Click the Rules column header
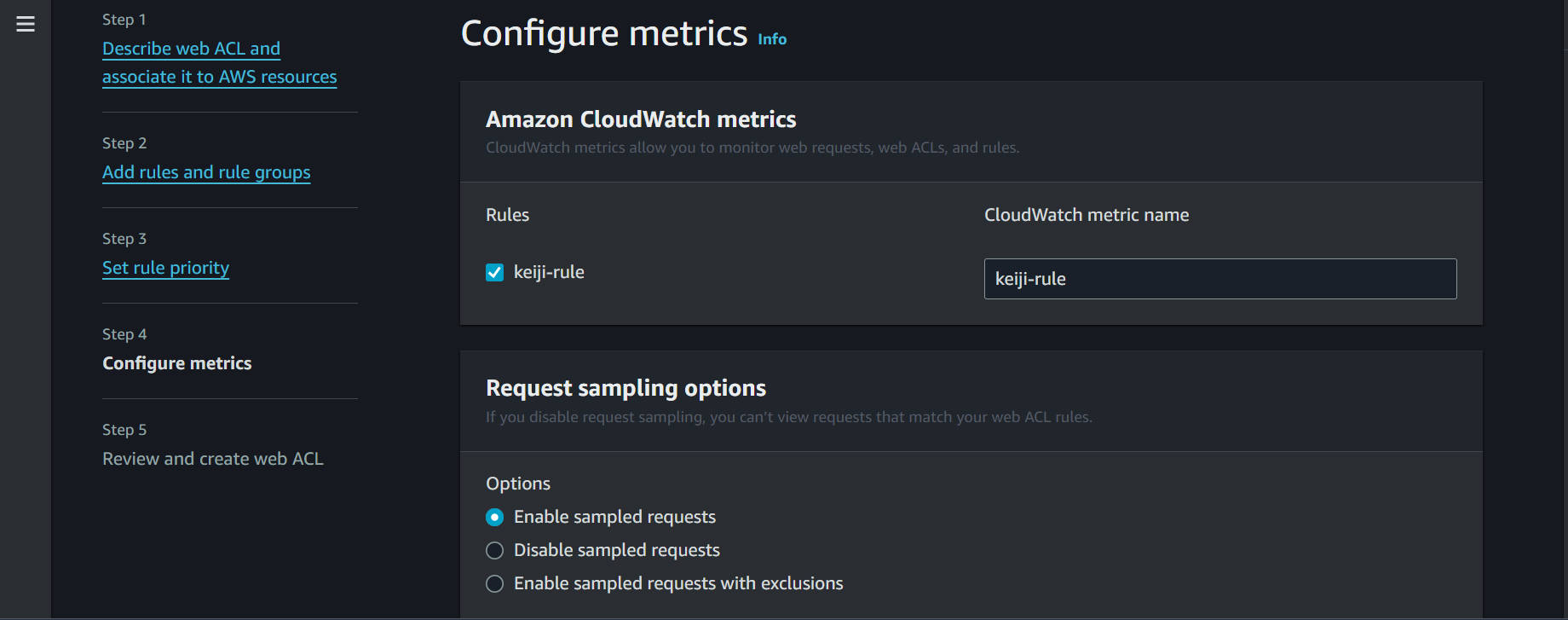1568x620 pixels. (507, 215)
